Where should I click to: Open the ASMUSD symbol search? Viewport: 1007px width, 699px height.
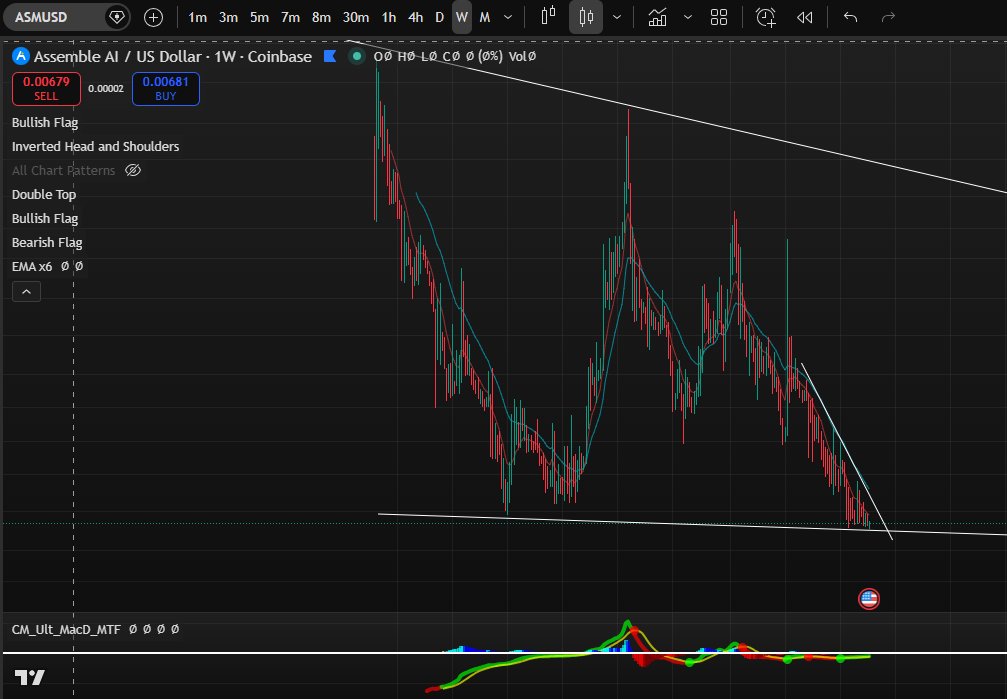coord(41,17)
